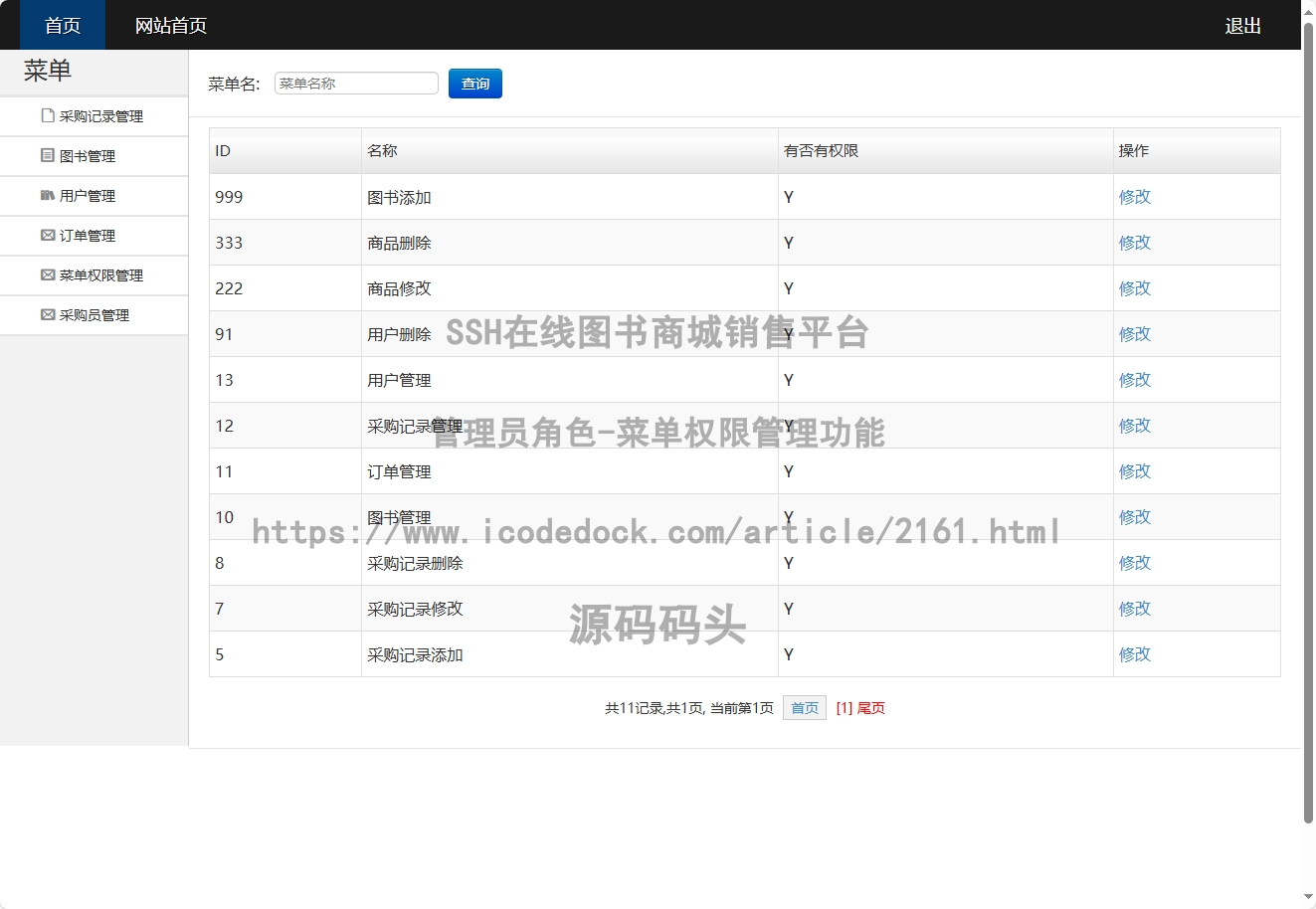Screen dimensions: 1316x909
Task: Click the 查询 search button
Action: tap(475, 84)
